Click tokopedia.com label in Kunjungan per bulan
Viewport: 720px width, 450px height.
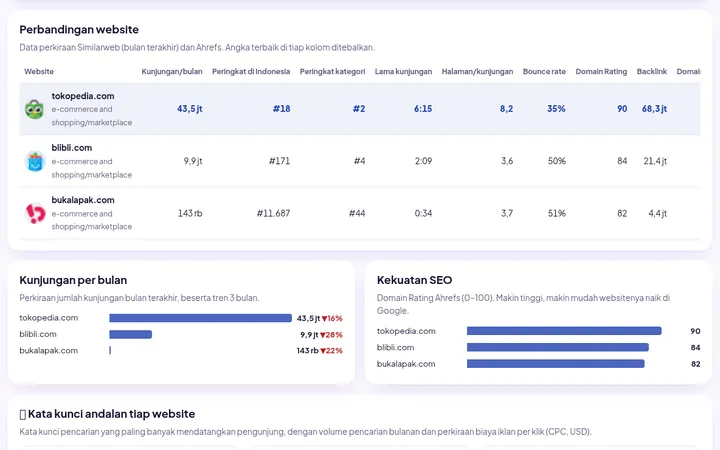pyautogui.click(x=49, y=318)
